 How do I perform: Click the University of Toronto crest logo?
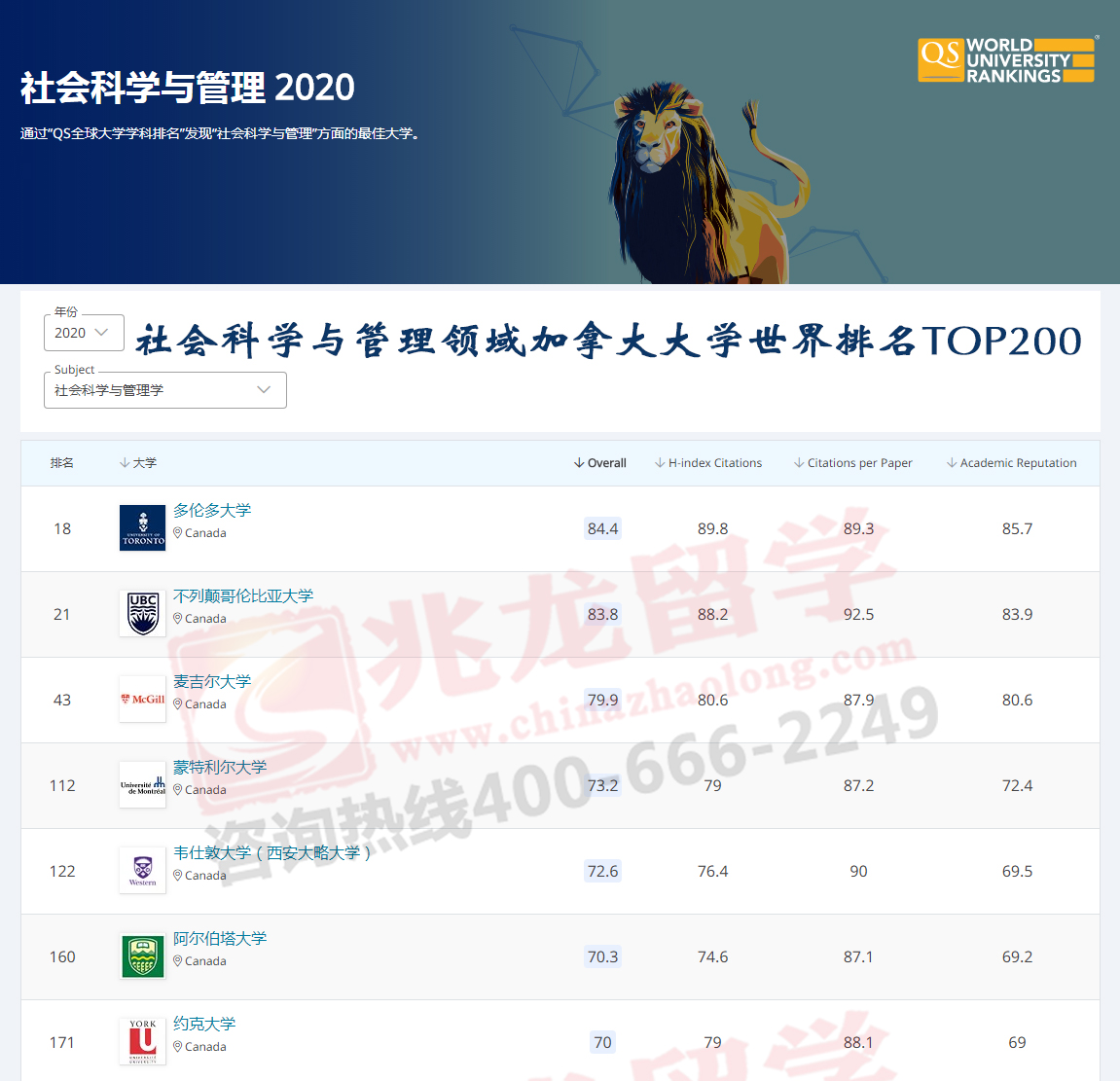pyautogui.click(x=142, y=527)
